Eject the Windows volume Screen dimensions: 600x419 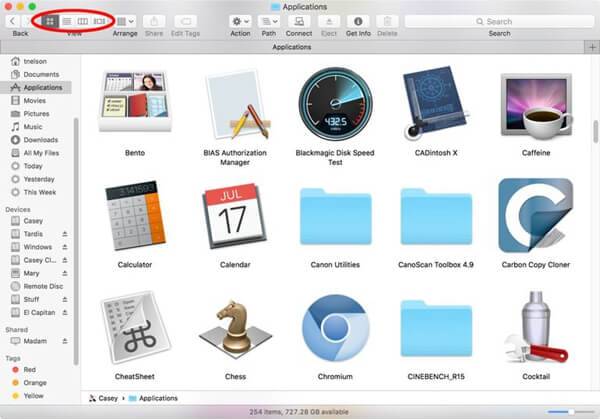[x=65, y=247]
